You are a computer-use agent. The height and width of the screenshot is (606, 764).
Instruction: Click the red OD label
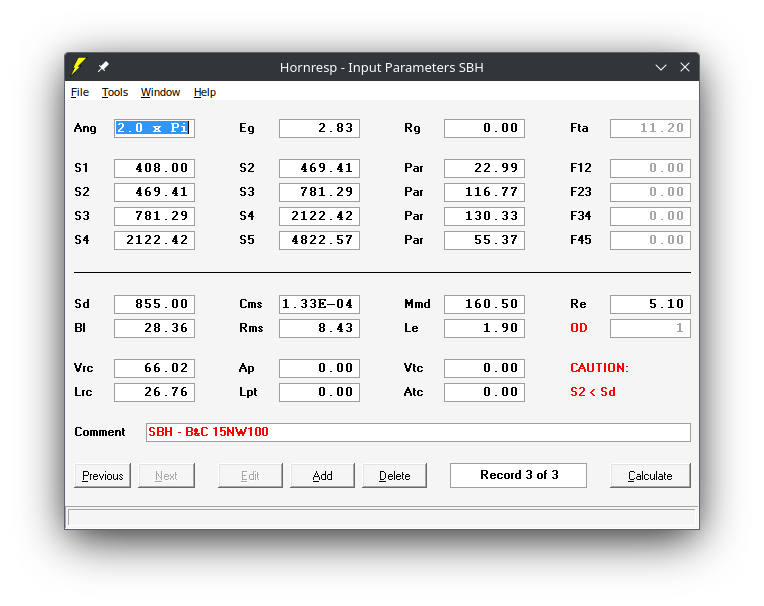pos(579,328)
